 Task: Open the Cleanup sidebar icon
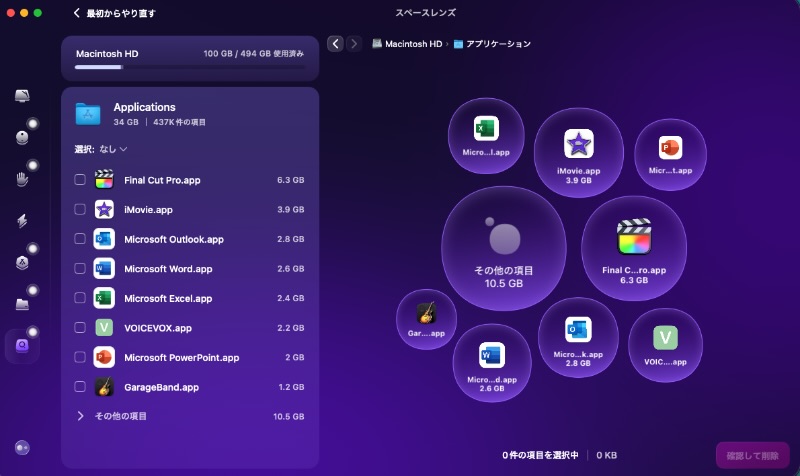tap(22, 137)
